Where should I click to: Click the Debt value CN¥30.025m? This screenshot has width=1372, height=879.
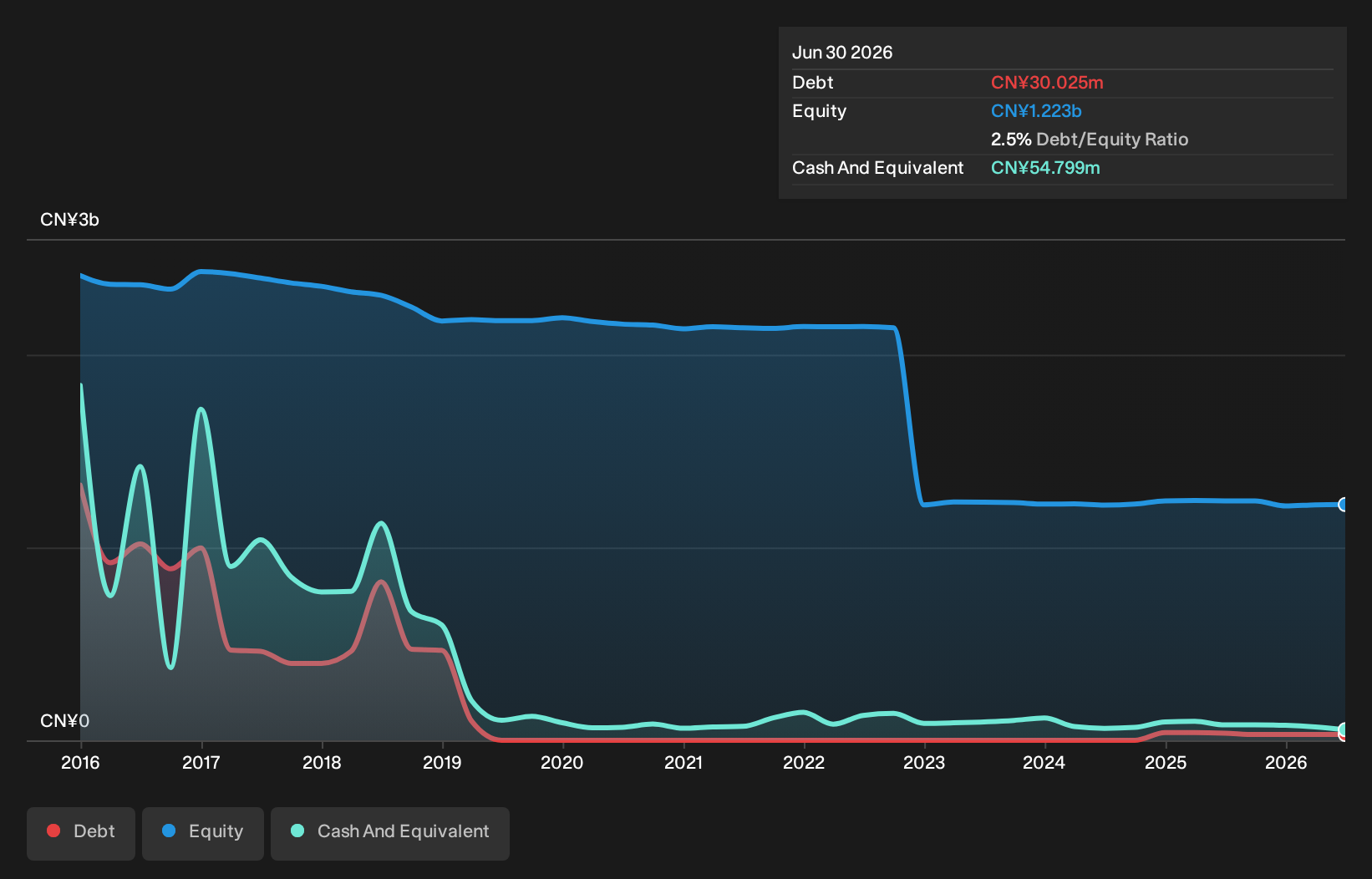tap(1047, 83)
